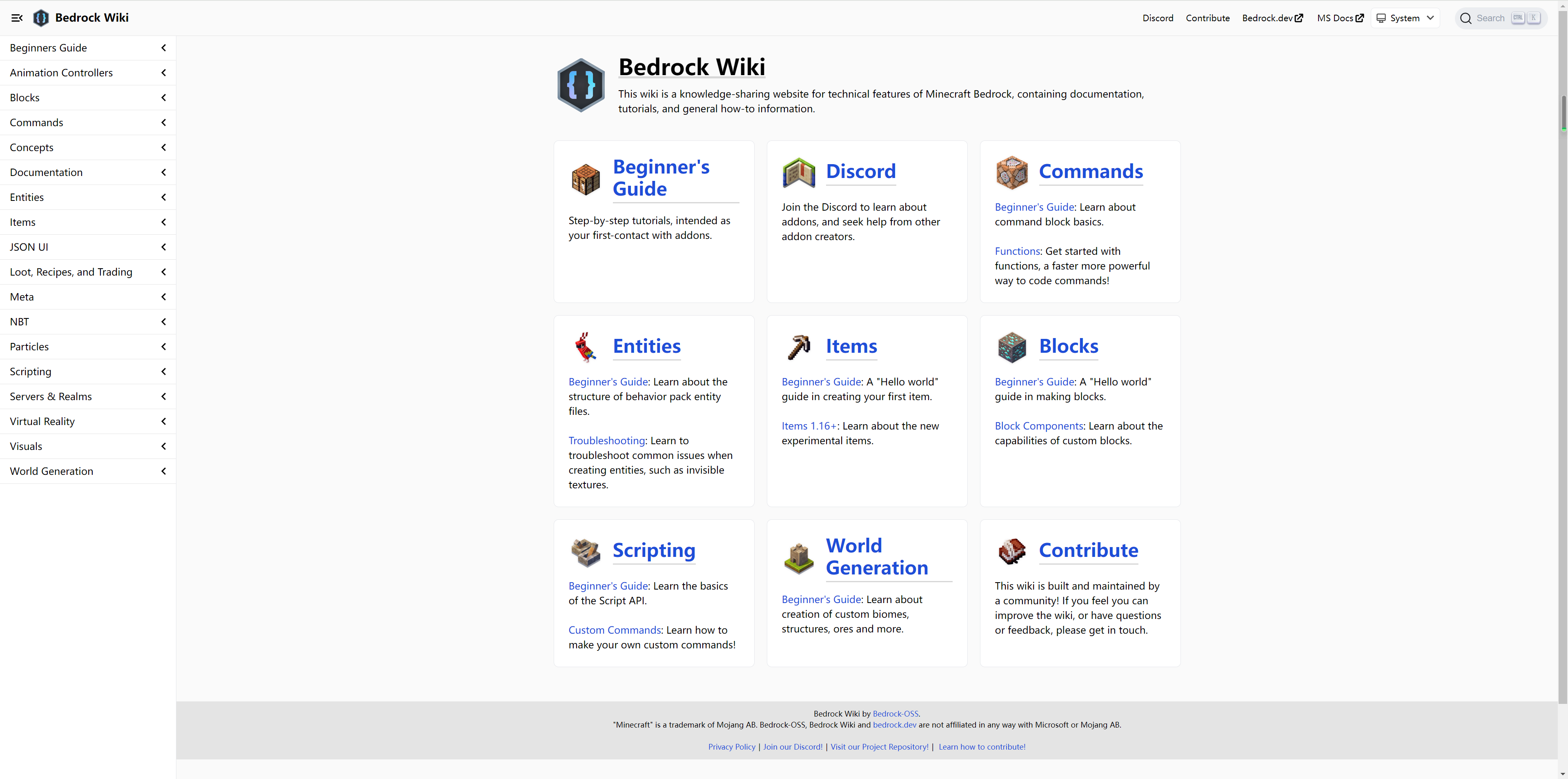
Task: Click the external link icon next to MS Docs
Action: (1359, 18)
